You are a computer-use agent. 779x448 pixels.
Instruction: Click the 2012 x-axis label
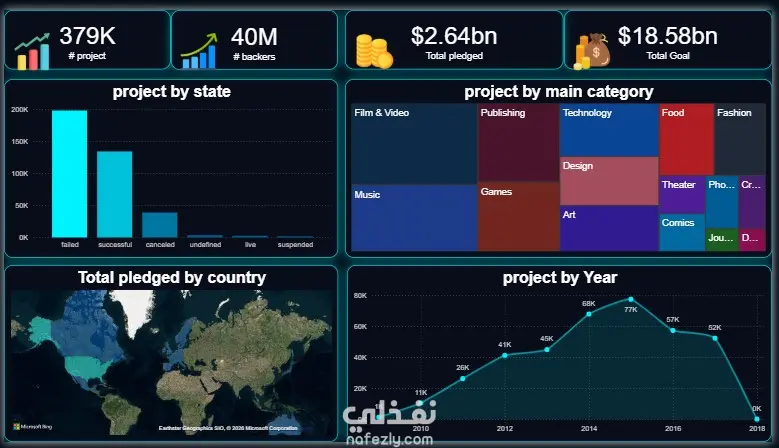pyautogui.click(x=505, y=428)
